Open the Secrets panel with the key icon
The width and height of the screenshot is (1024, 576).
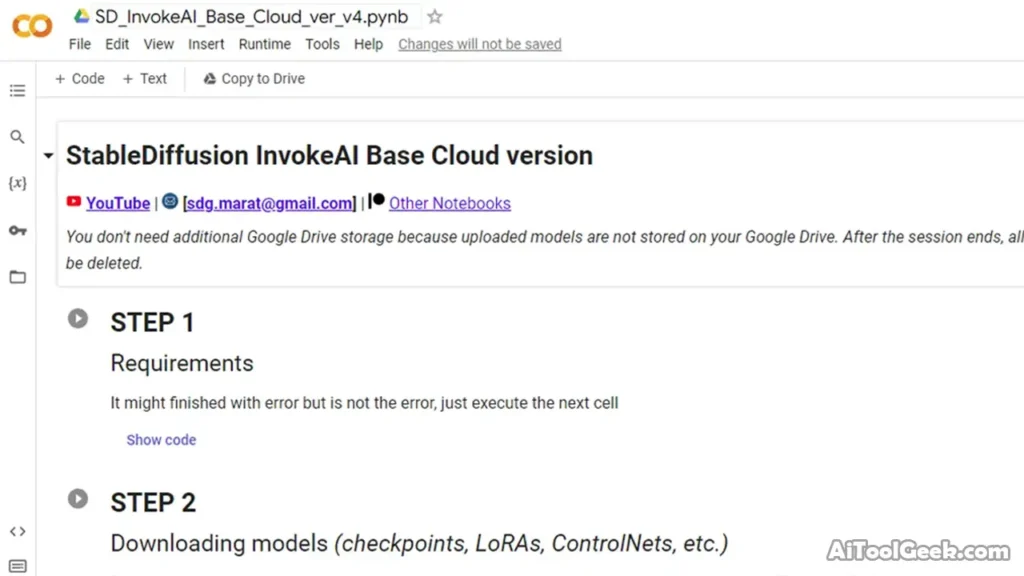pos(17,230)
